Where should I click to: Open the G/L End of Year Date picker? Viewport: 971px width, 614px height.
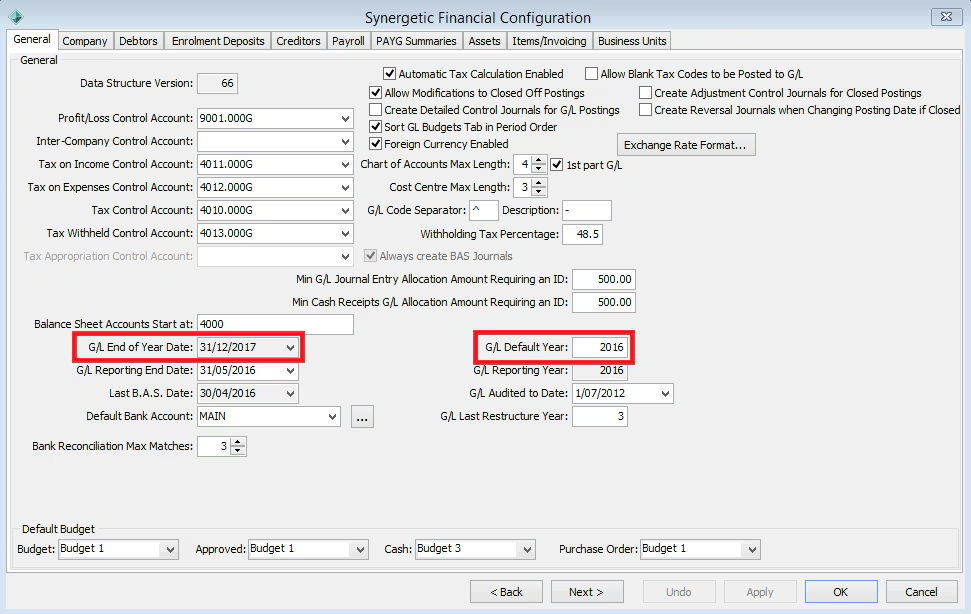tap(290, 347)
